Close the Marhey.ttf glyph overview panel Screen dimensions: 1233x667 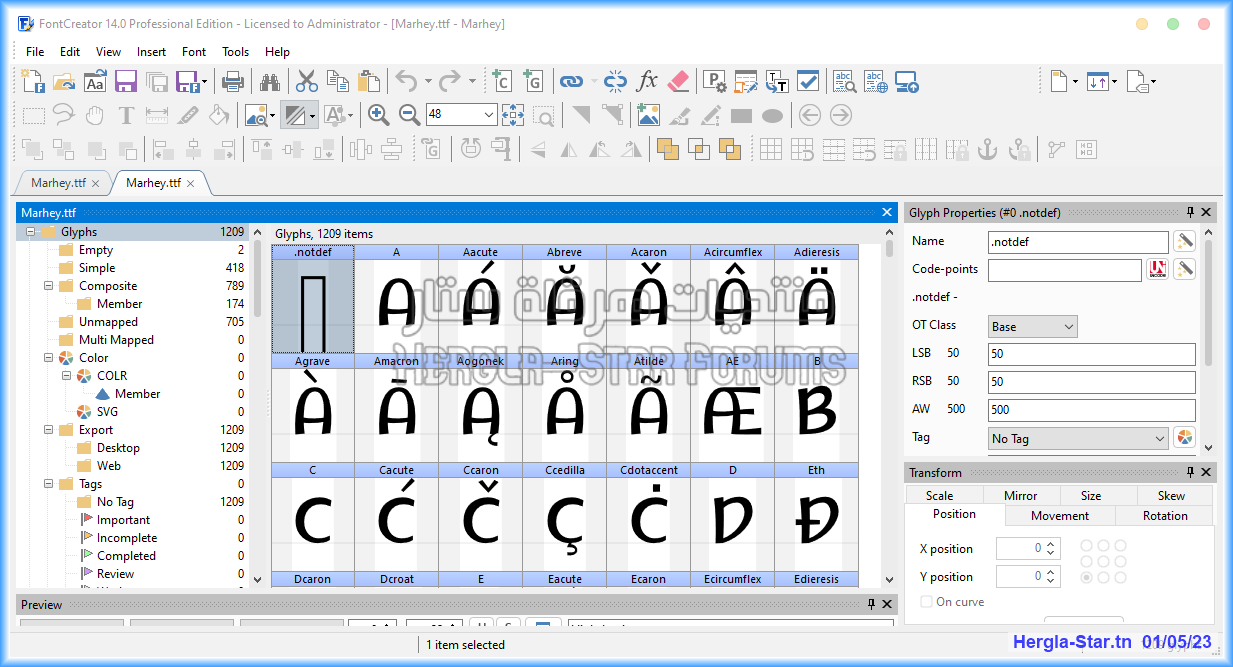point(887,212)
